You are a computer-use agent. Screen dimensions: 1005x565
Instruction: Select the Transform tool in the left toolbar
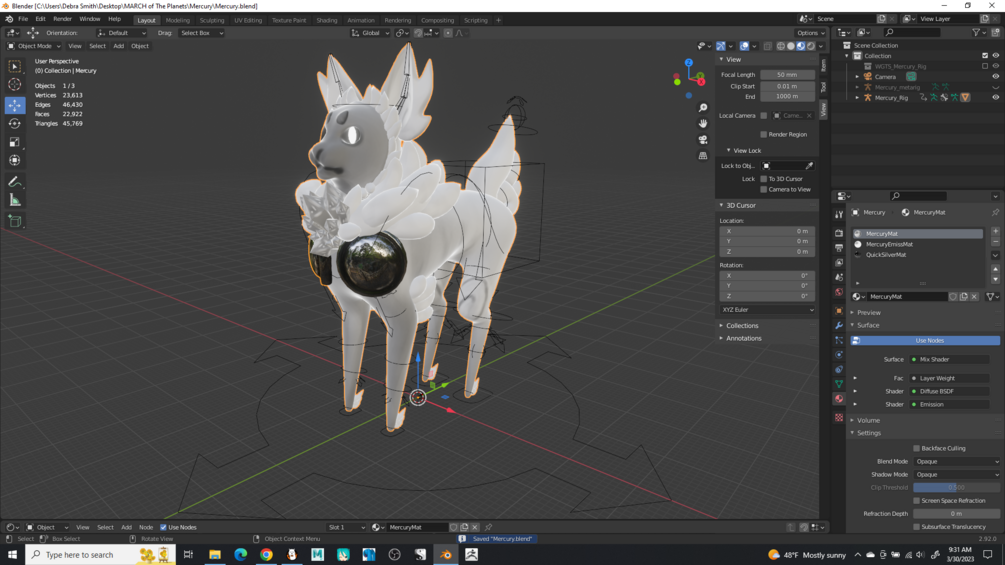click(15, 161)
